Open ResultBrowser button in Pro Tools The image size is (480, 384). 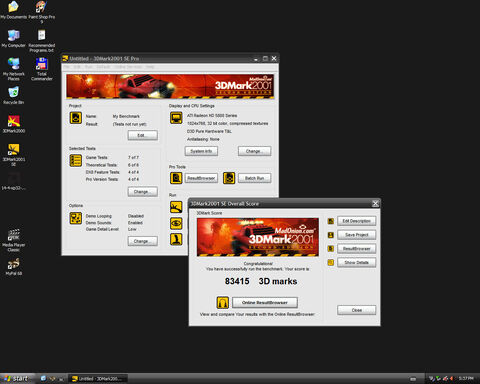click(x=201, y=178)
